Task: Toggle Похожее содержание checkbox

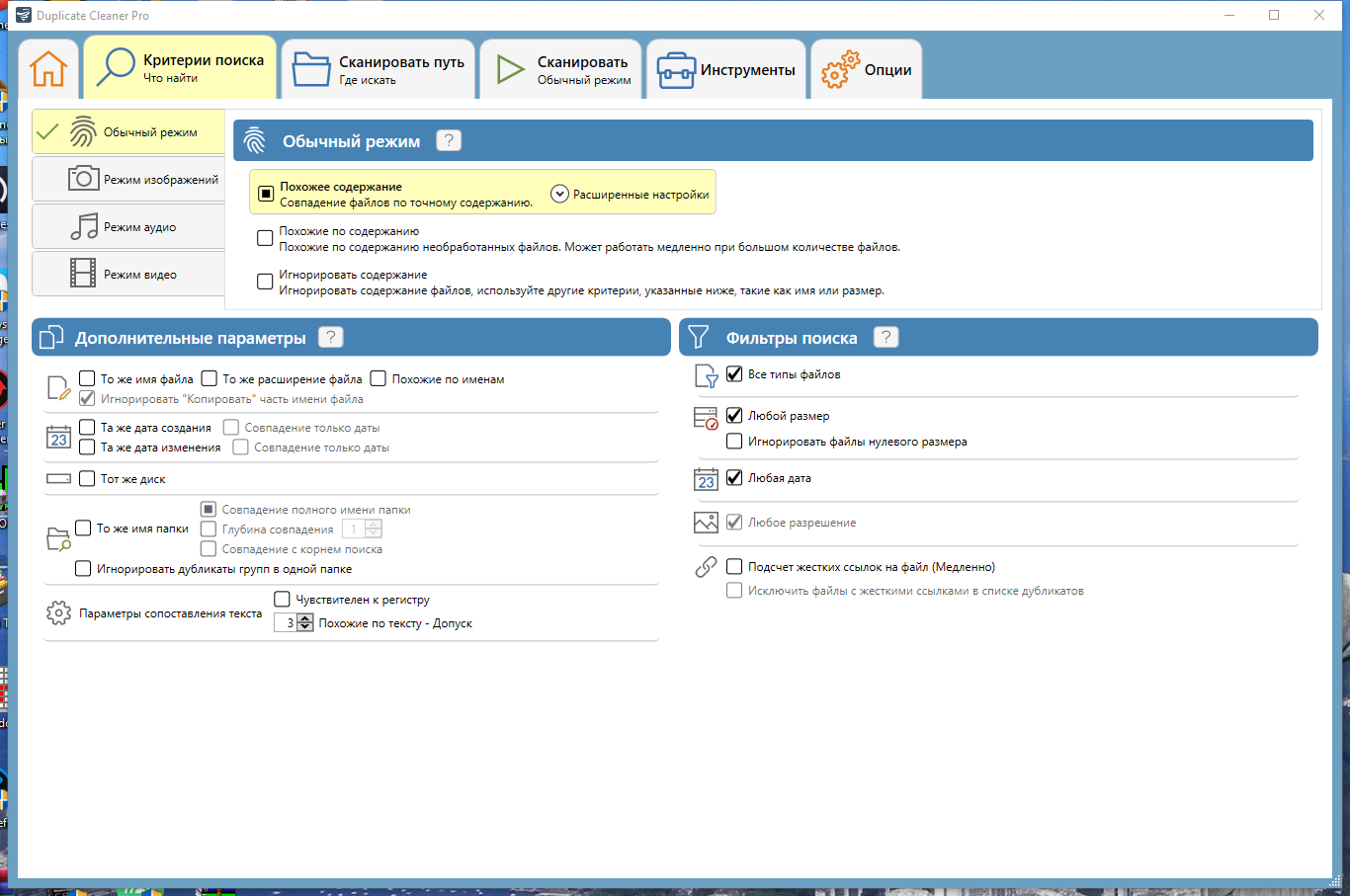Action: click(266, 194)
